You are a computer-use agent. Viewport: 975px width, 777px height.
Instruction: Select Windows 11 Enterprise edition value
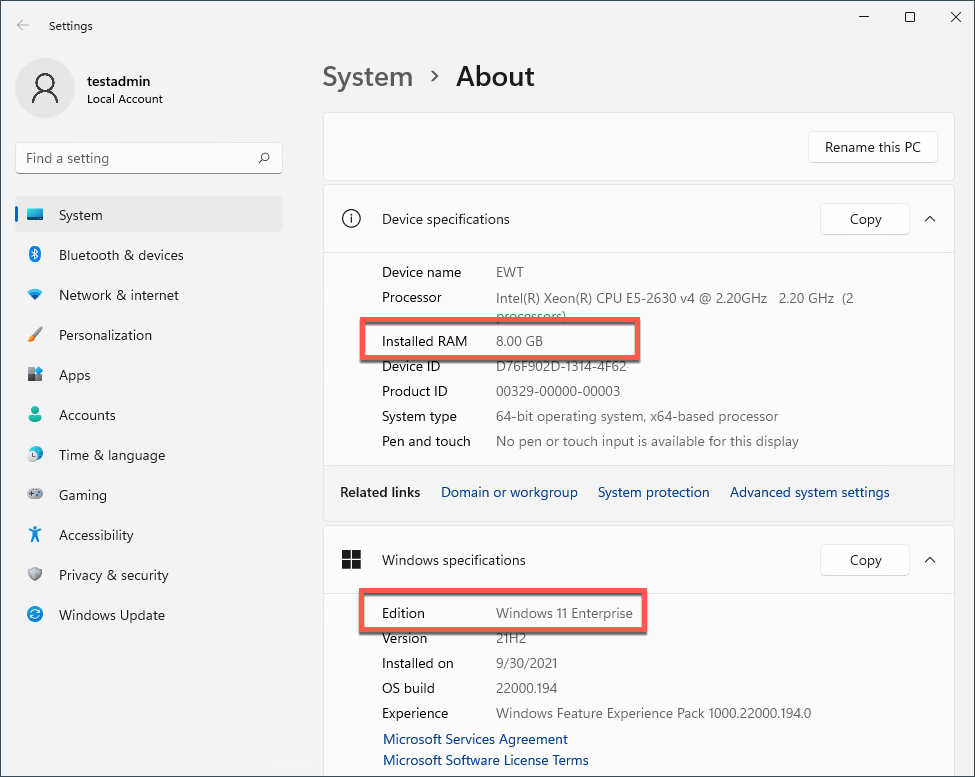[x=564, y=614]
